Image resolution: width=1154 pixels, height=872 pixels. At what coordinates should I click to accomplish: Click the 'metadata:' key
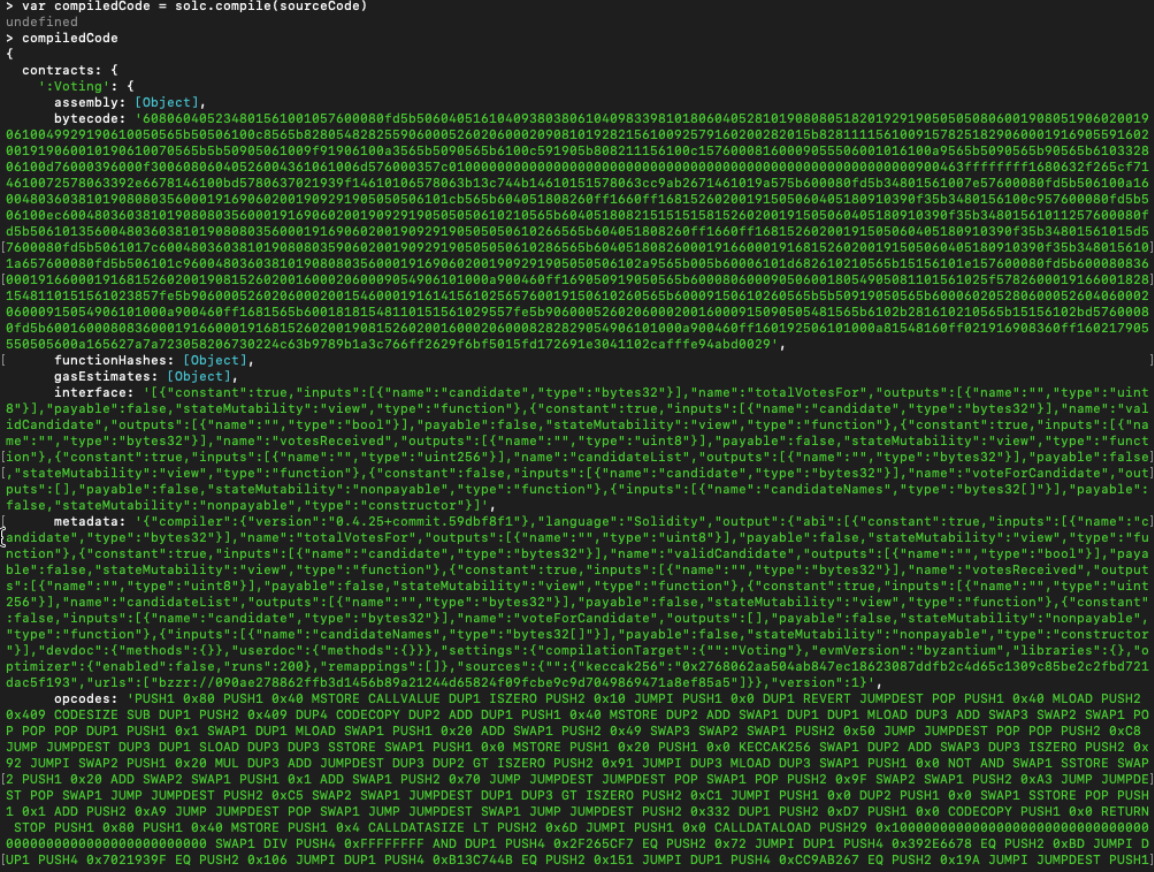point(90,522)
